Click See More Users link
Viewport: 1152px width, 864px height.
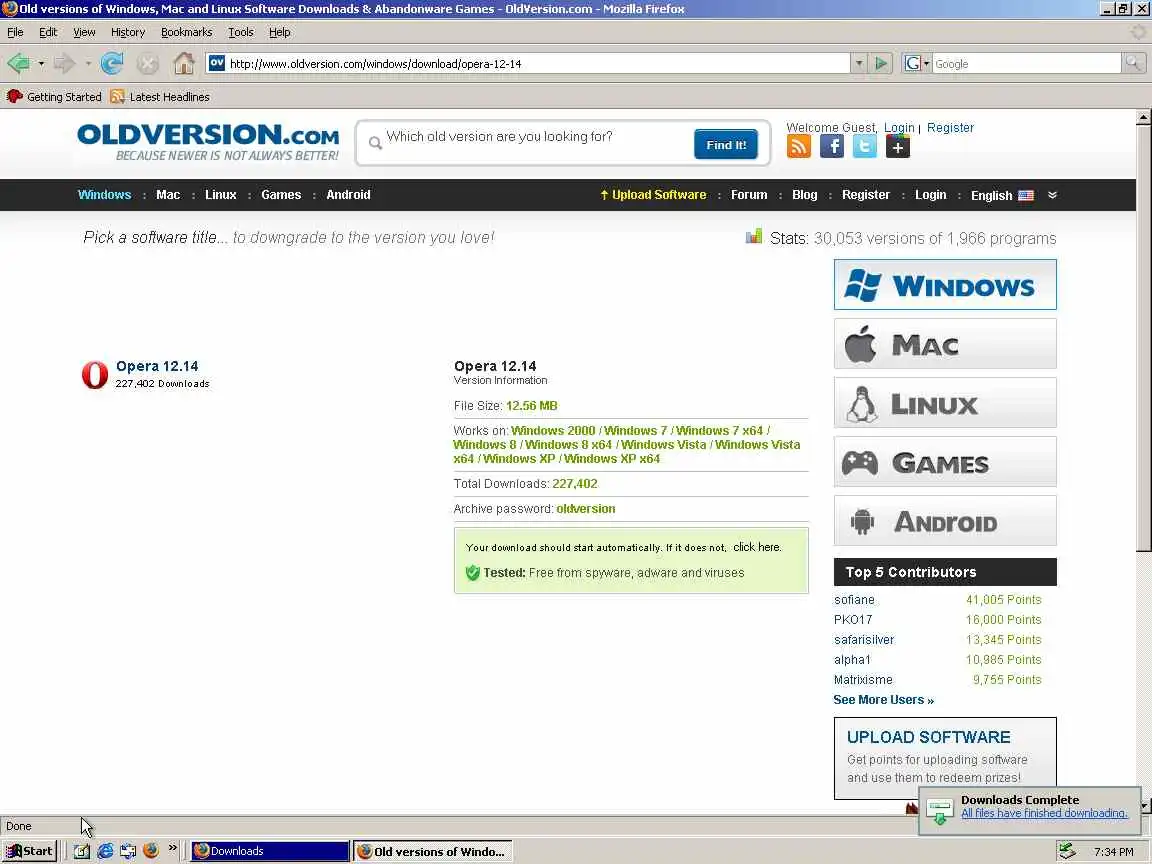point(883,699)
